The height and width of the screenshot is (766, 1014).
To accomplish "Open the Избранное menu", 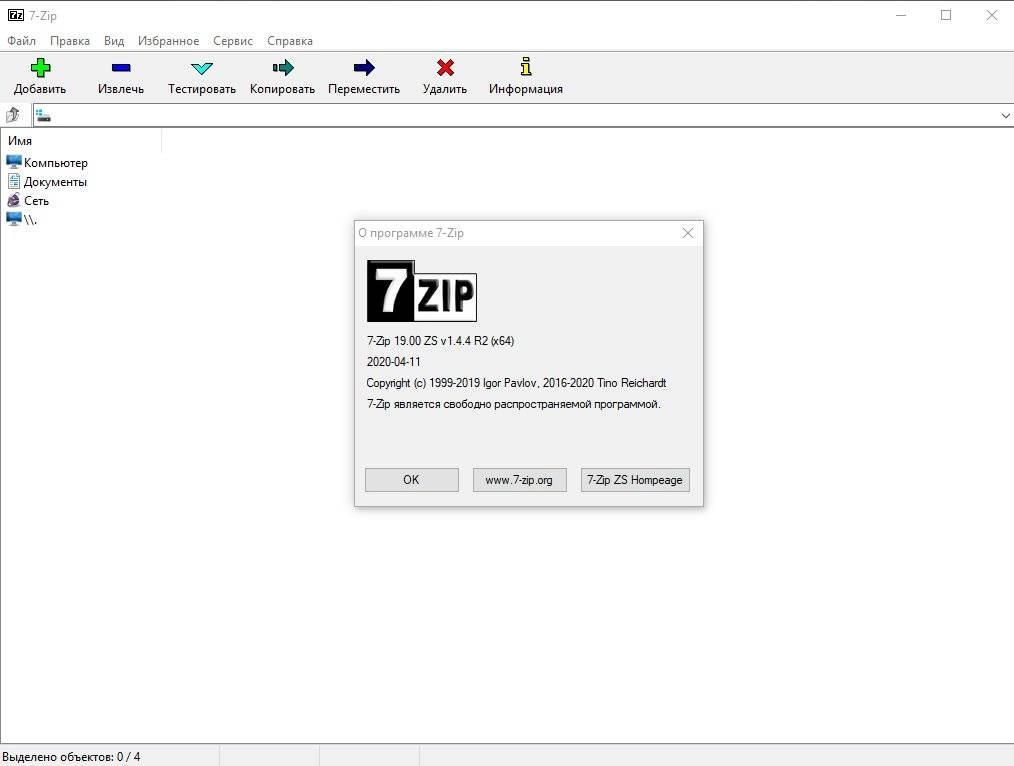I will pos(168,41).
